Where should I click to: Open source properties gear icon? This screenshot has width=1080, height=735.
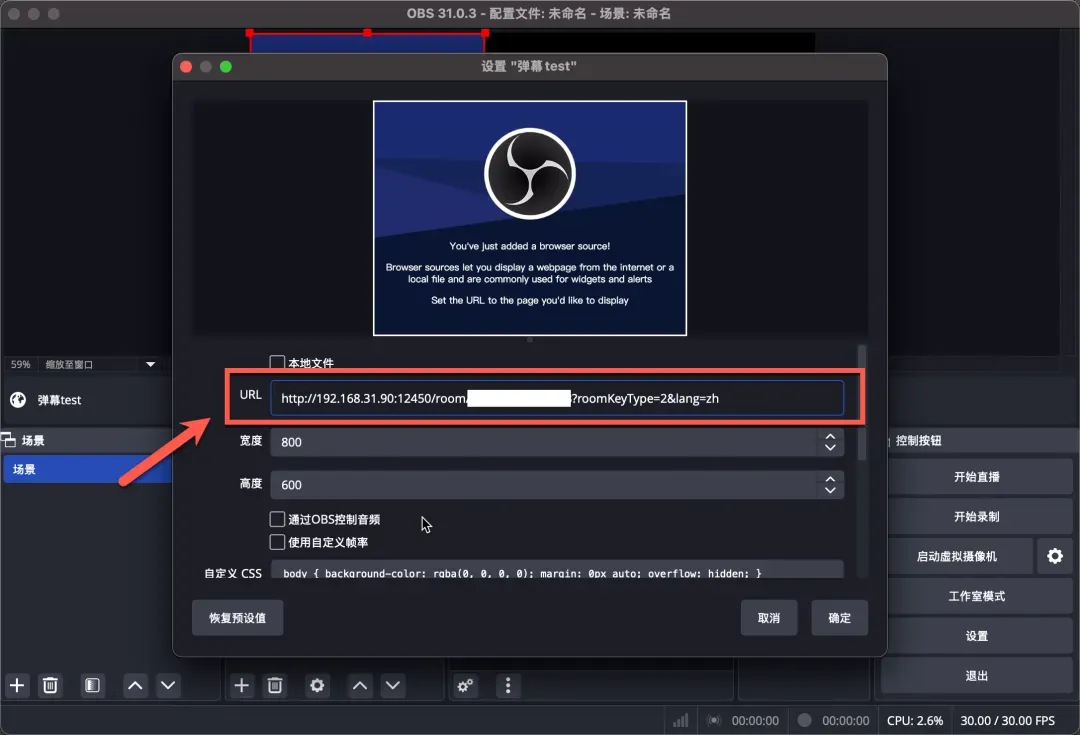[317, 685]
